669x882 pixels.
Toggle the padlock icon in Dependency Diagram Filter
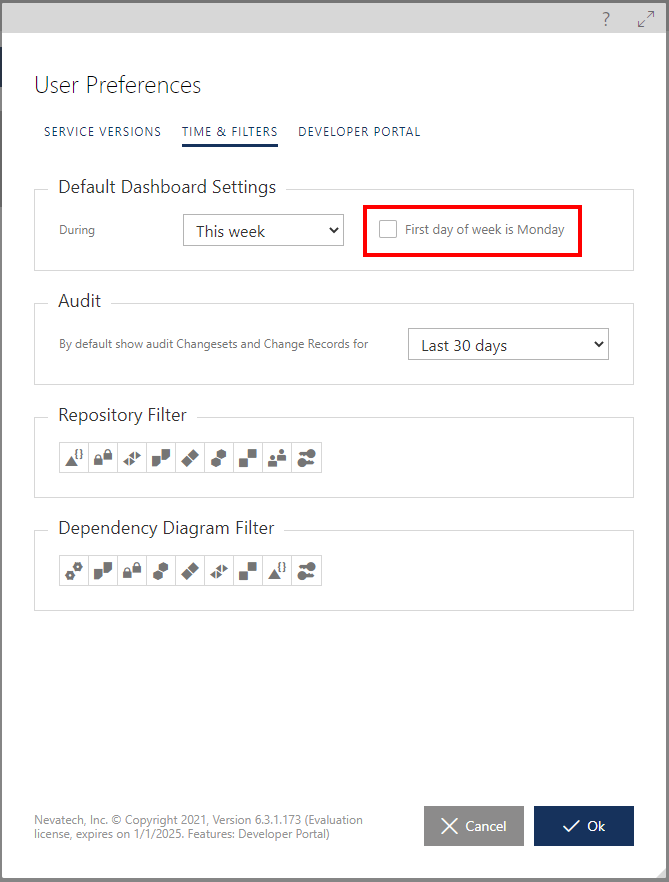132,571
